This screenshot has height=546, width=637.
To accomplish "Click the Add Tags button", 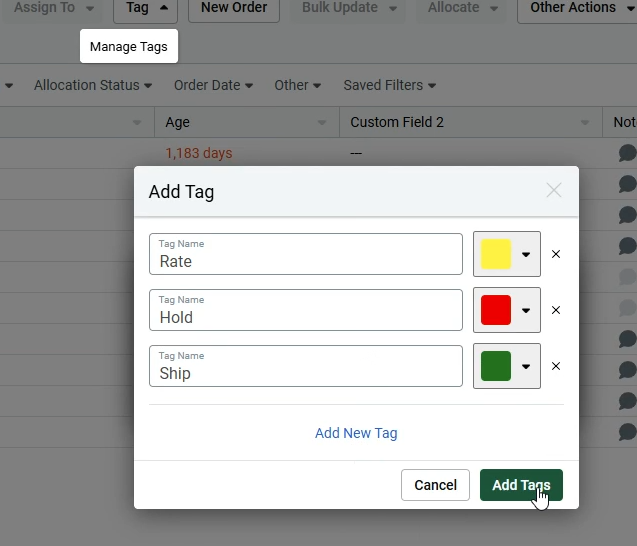I will pos(521,485).
